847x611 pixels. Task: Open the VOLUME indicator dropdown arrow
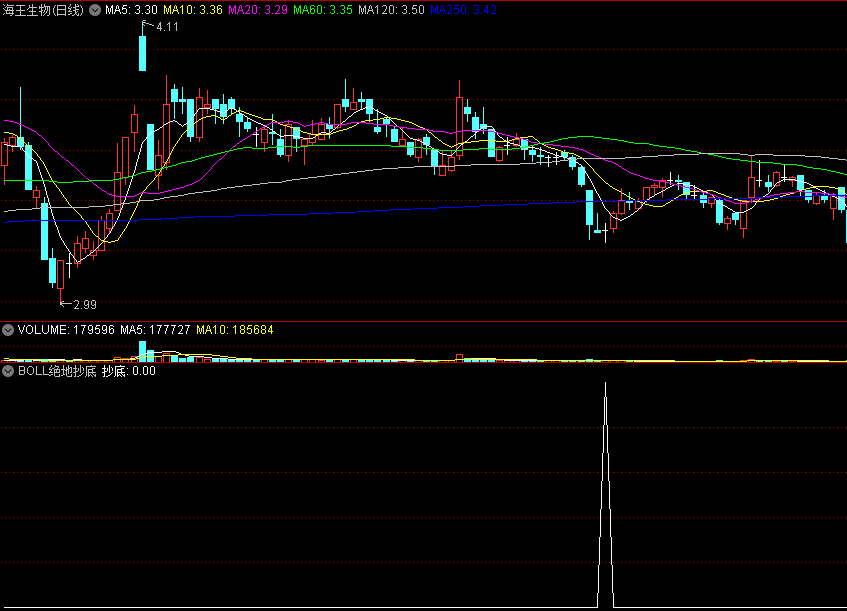click(8, 330)
